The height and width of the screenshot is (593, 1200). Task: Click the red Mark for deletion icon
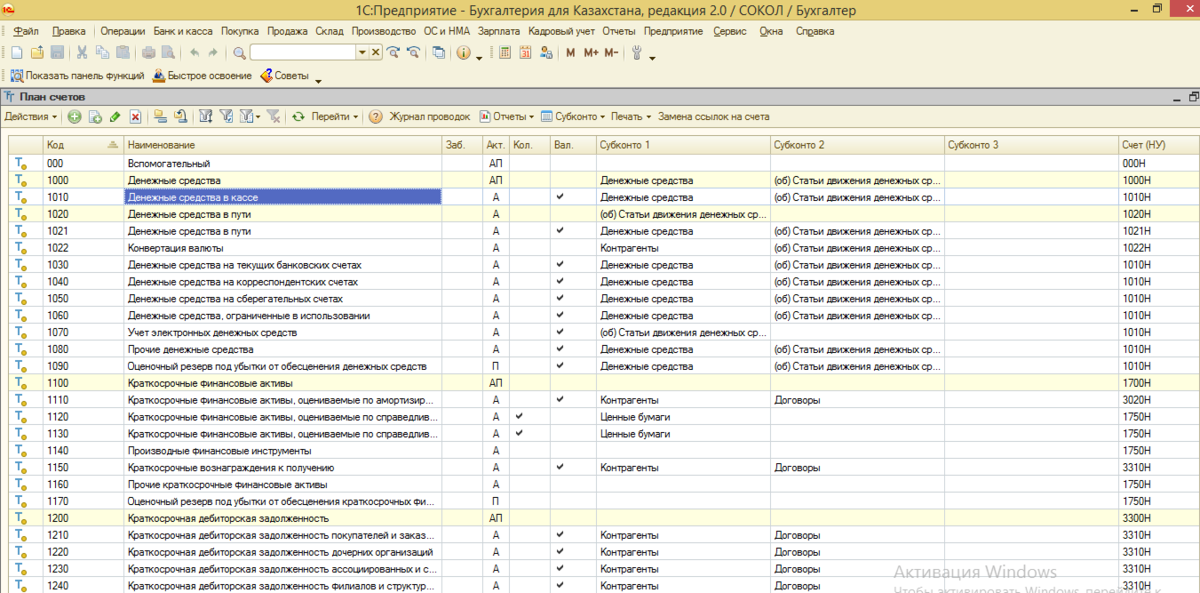point(135,117)
